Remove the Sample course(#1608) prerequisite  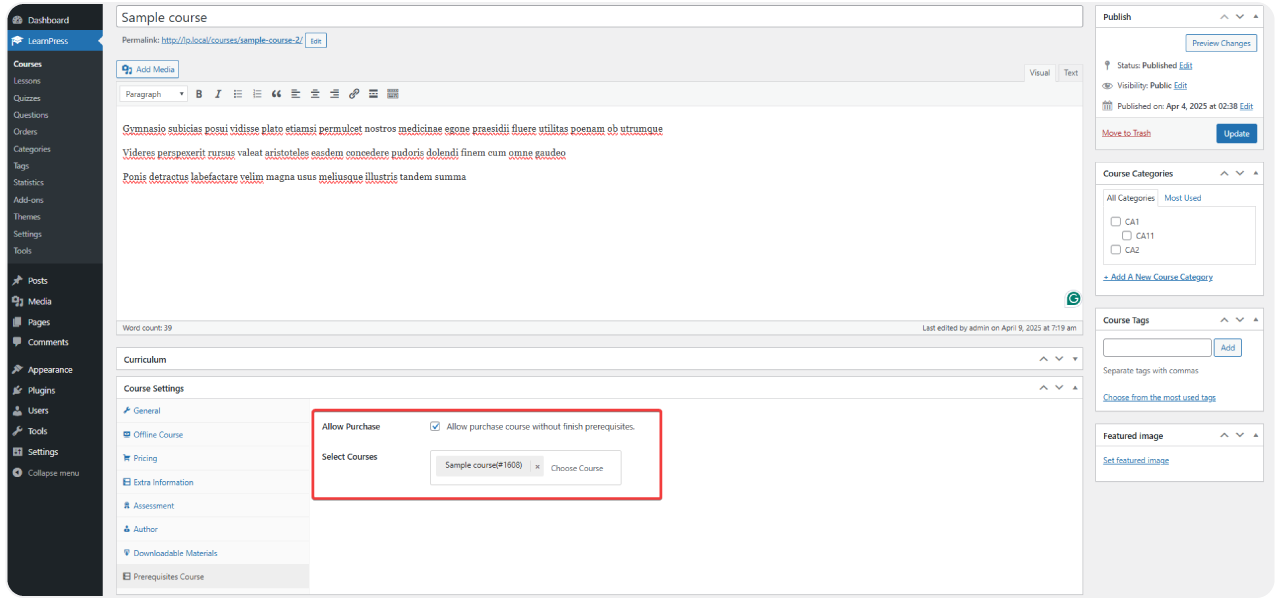coord(537,466)
